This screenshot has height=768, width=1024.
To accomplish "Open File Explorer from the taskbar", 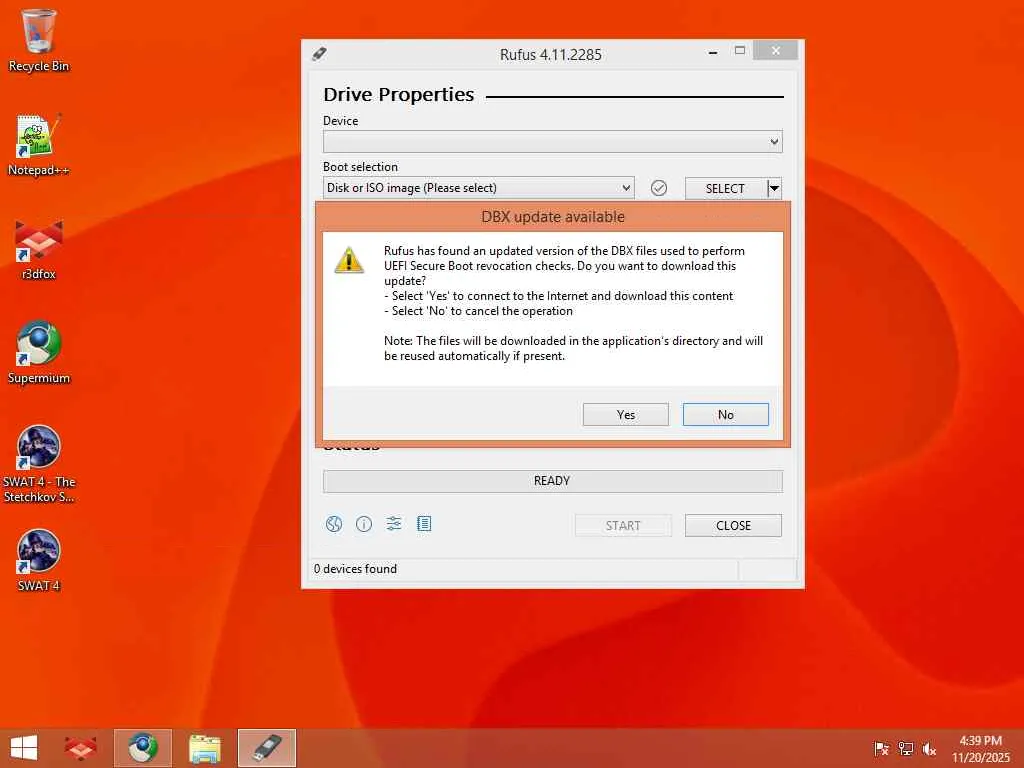I will [204, 748].
